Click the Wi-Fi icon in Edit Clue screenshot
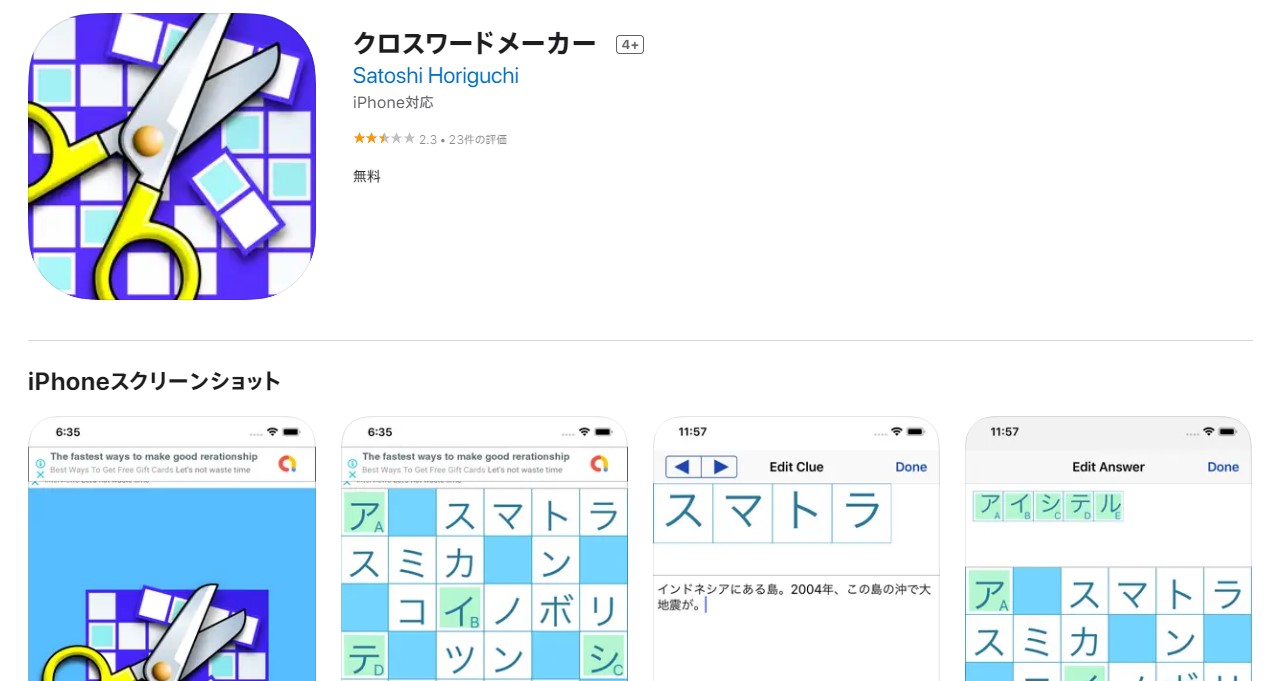 897,432
